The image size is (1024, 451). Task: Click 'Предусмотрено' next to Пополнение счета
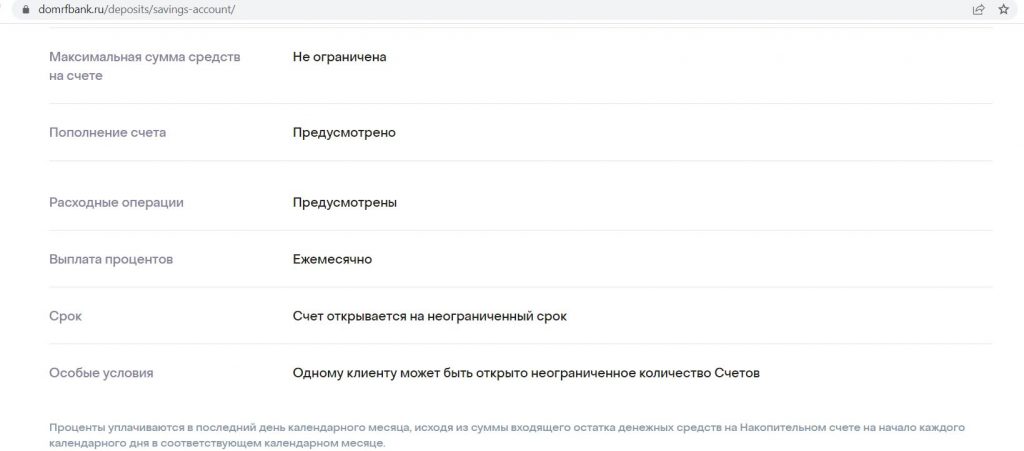(x=344, y=132)
